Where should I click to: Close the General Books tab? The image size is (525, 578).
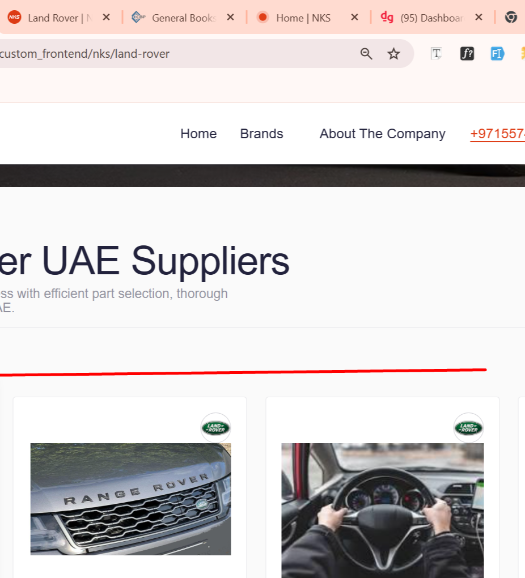(230, 17)
